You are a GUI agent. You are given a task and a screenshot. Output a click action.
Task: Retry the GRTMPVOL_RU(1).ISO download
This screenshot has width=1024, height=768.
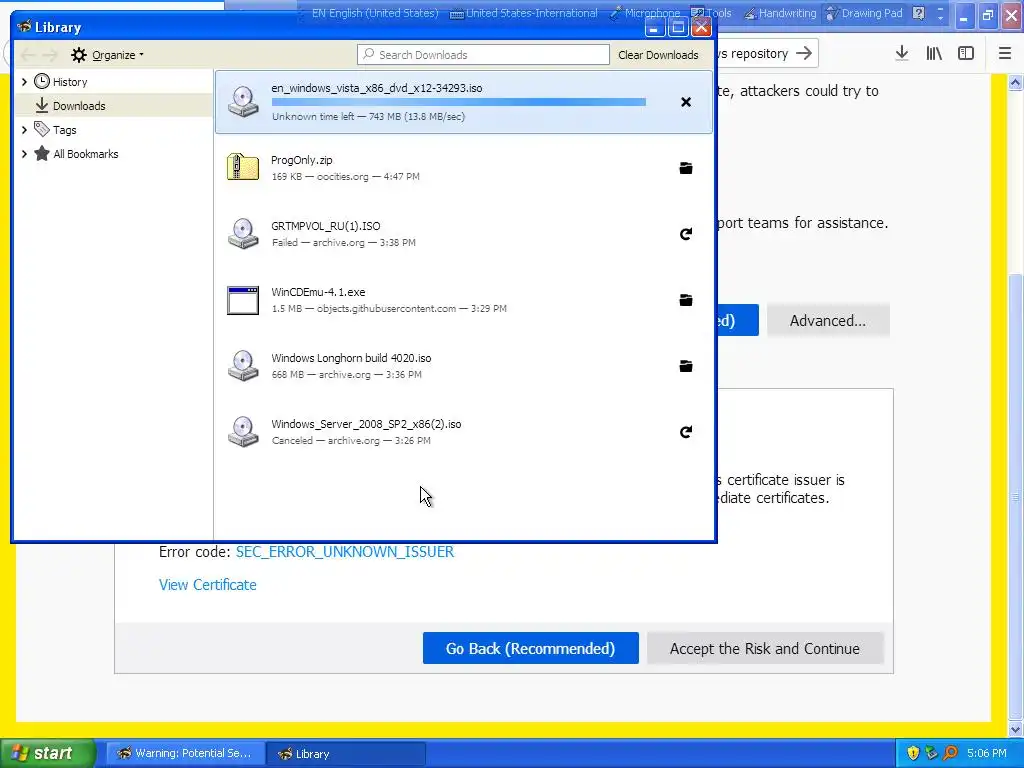point(686,234)
